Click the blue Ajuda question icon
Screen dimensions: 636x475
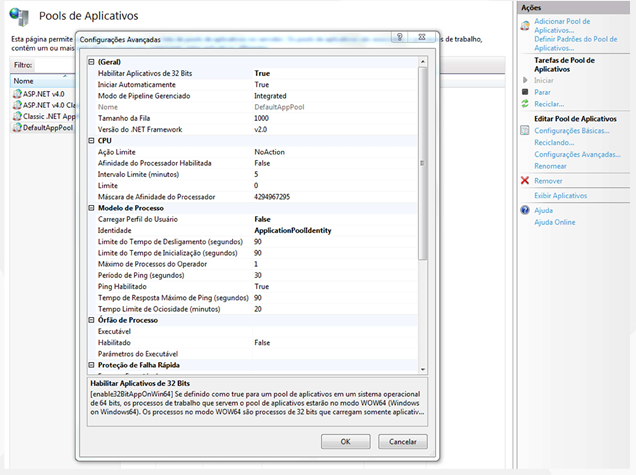pos(525,210)
